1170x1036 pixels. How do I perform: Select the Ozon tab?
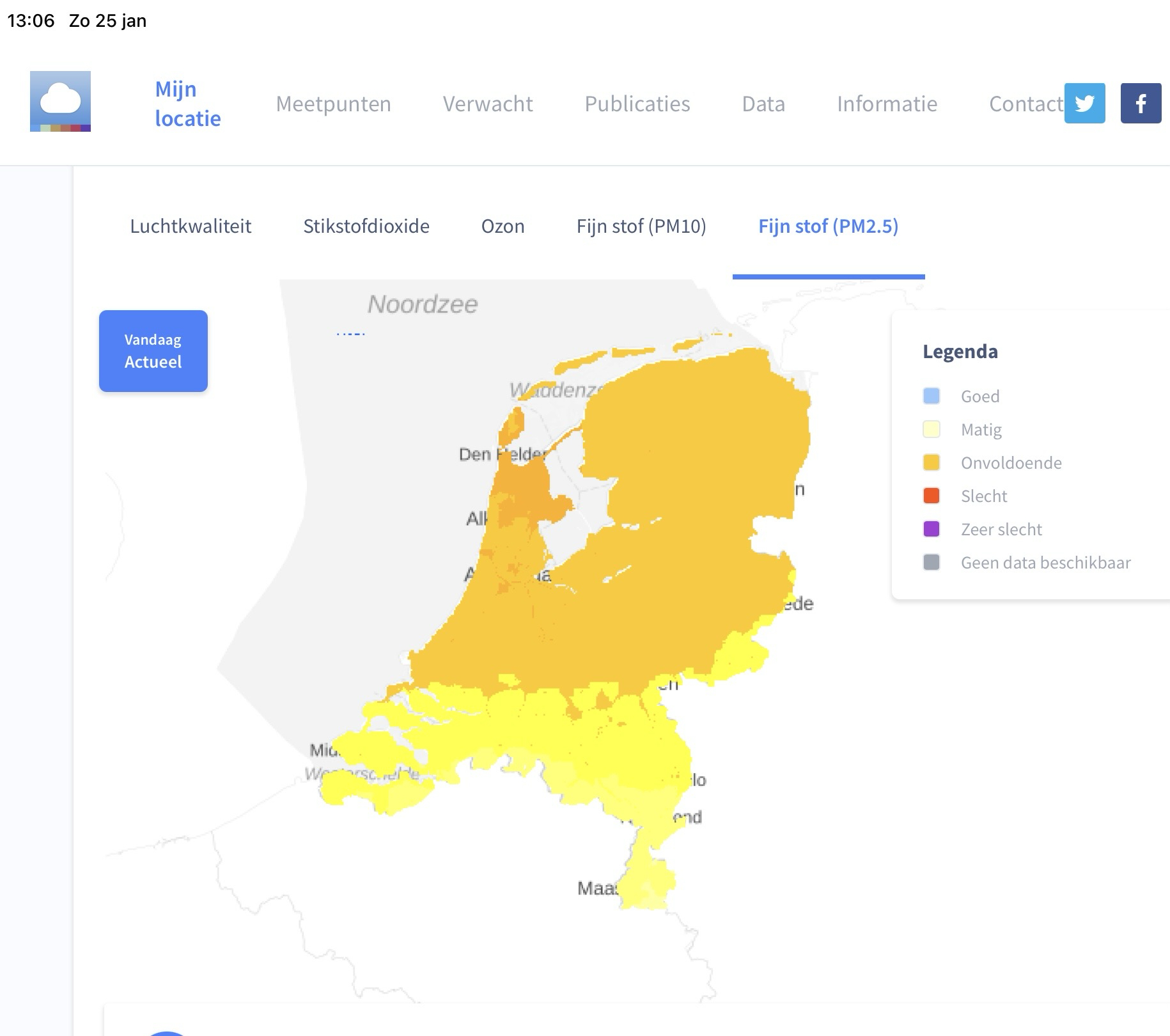tap(503, 226)
